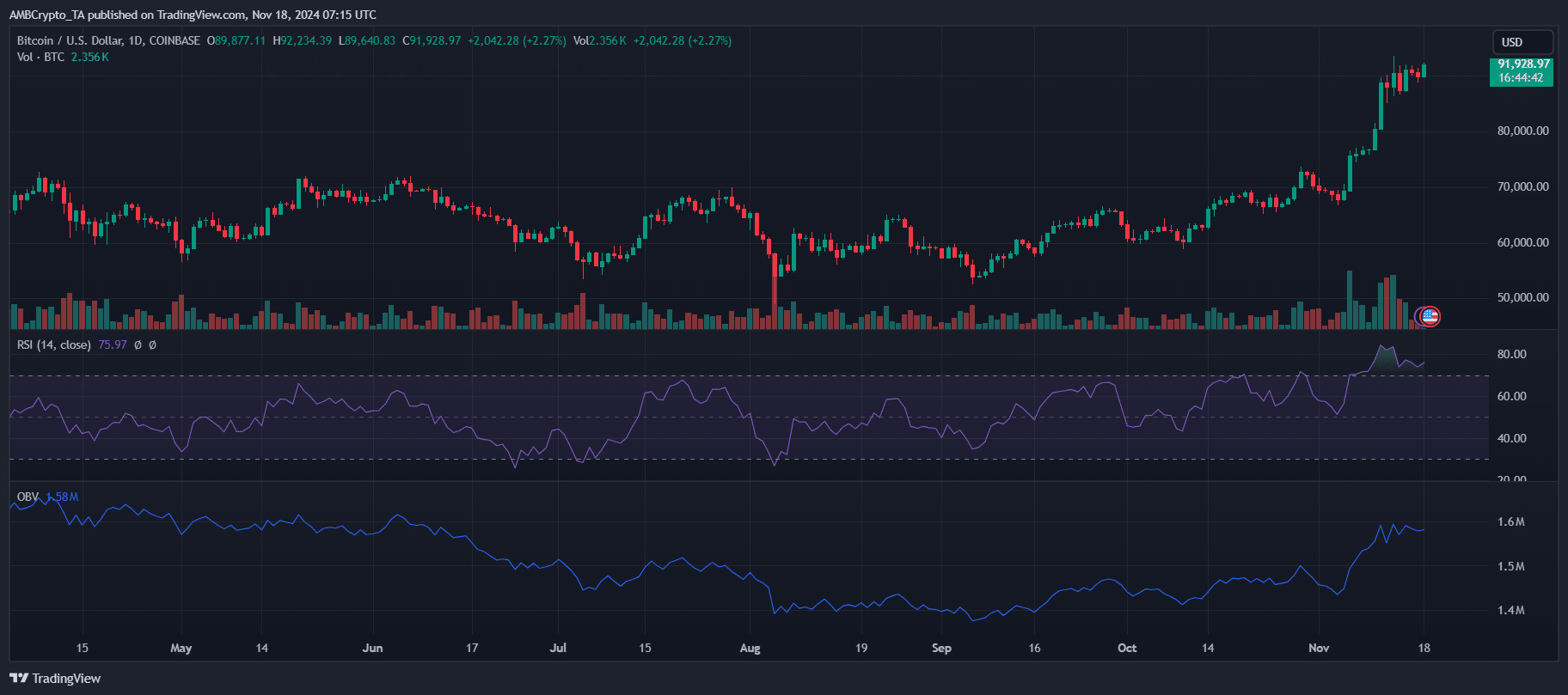Open the USD currency selector
This screenshot has height=695, width=1568.
pos(1522,42)
